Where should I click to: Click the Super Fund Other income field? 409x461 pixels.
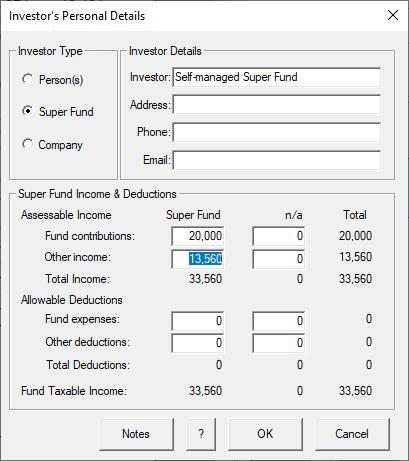[198, 259]
